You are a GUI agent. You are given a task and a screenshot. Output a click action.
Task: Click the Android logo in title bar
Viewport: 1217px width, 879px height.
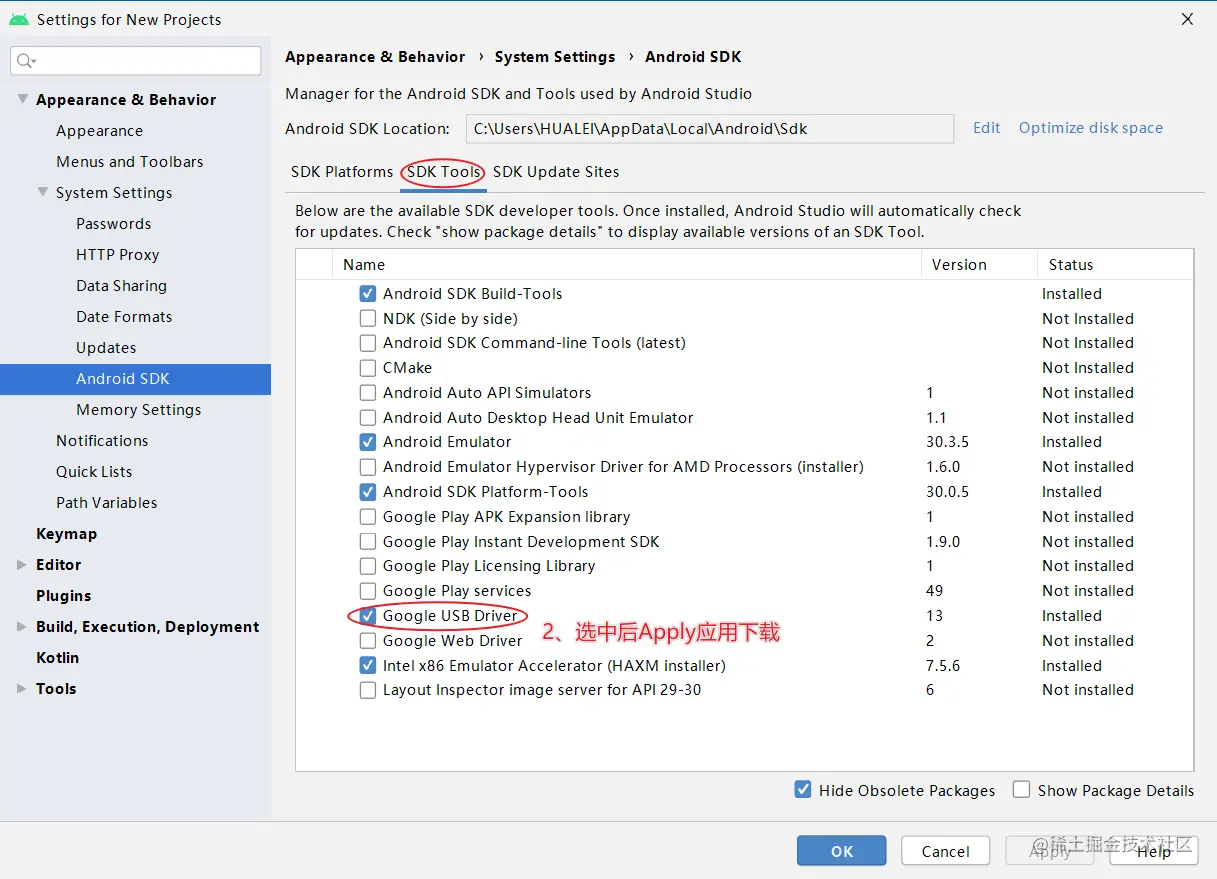18,19
